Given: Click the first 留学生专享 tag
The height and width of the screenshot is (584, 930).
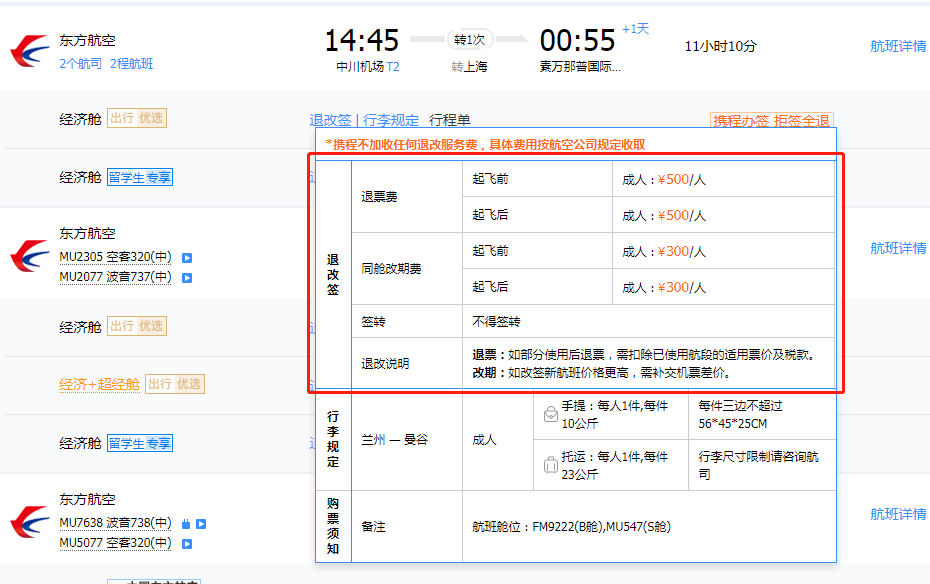Looking at the screenshot, I should (x=140, y=177).
